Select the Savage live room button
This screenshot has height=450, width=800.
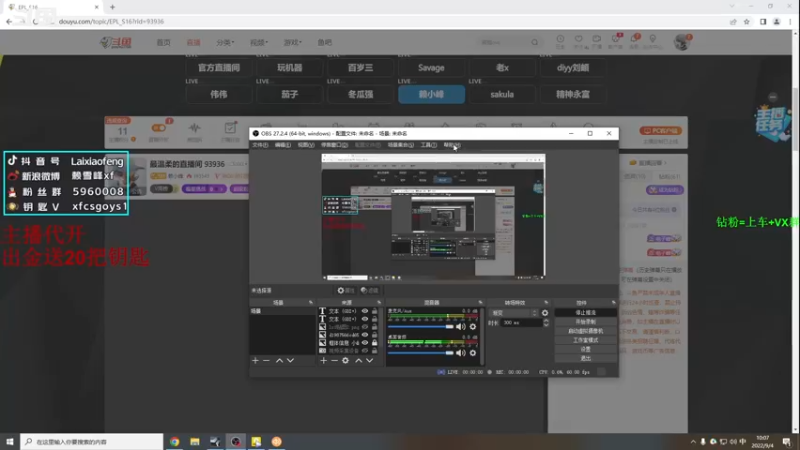coord(431,68)
